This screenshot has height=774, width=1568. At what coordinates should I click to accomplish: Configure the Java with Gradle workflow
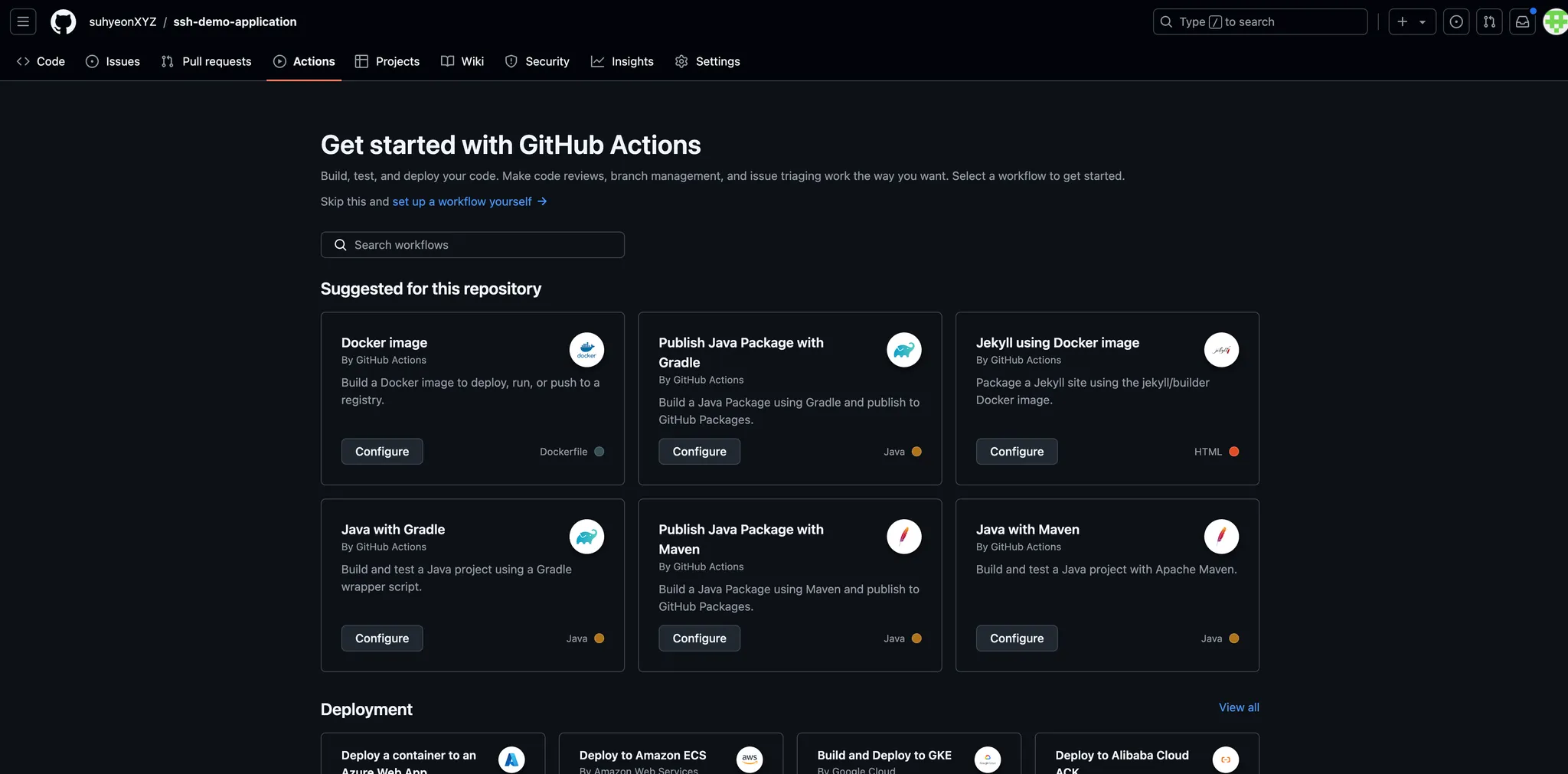pos(382,638)
